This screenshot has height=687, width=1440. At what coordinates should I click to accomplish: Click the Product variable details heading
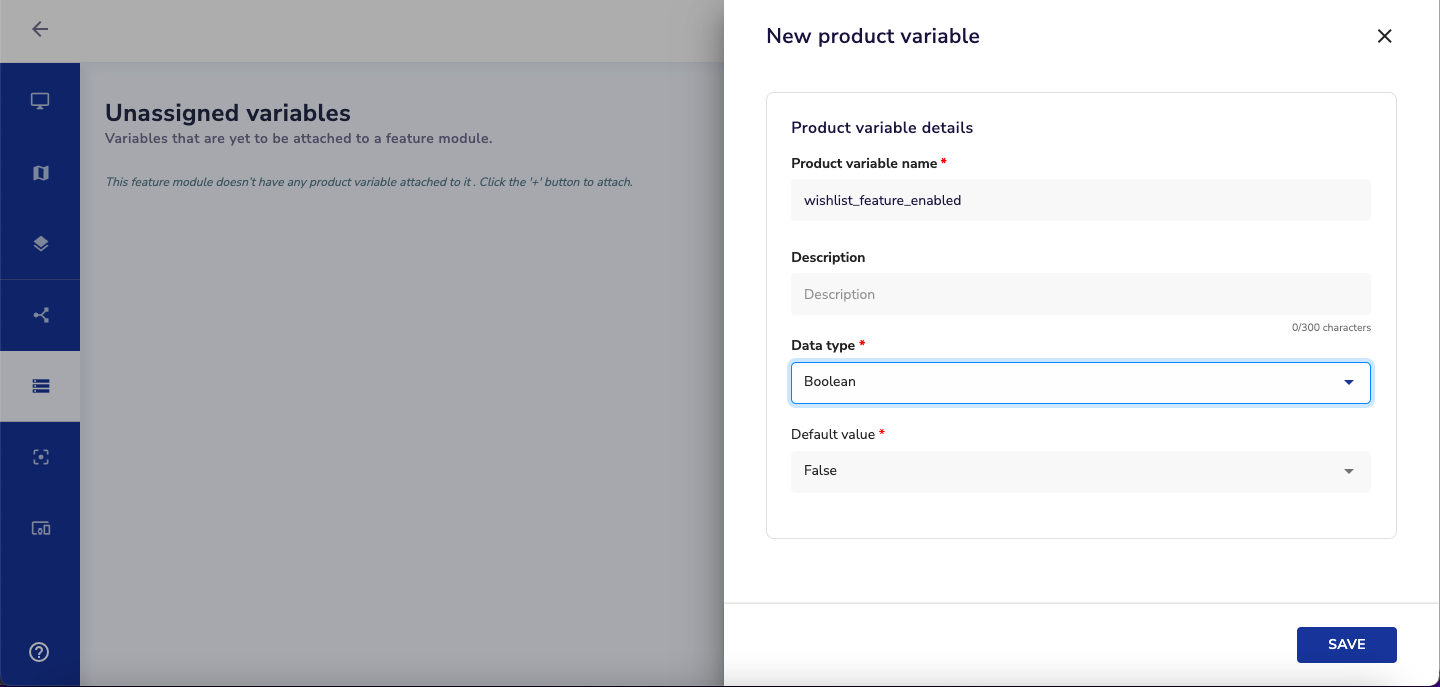click(x=882, y=128)
